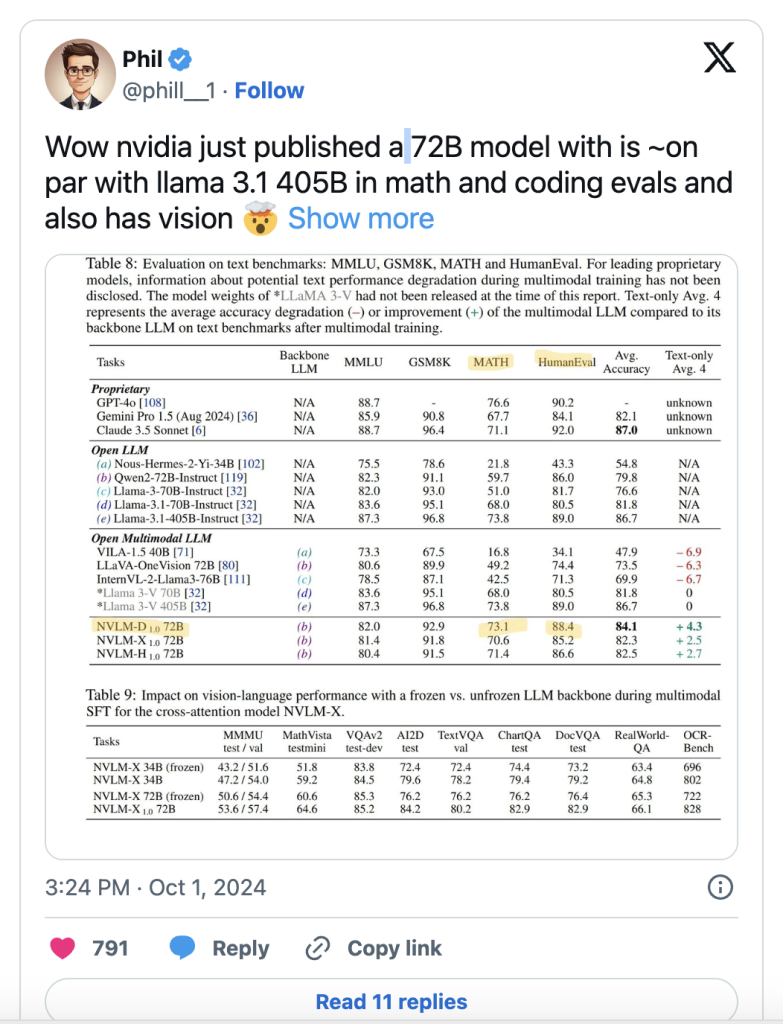The height and width of the screenshot is (1024, 783).
Task: Open the info icon beside the timestamp
Action: coord(720,887)
